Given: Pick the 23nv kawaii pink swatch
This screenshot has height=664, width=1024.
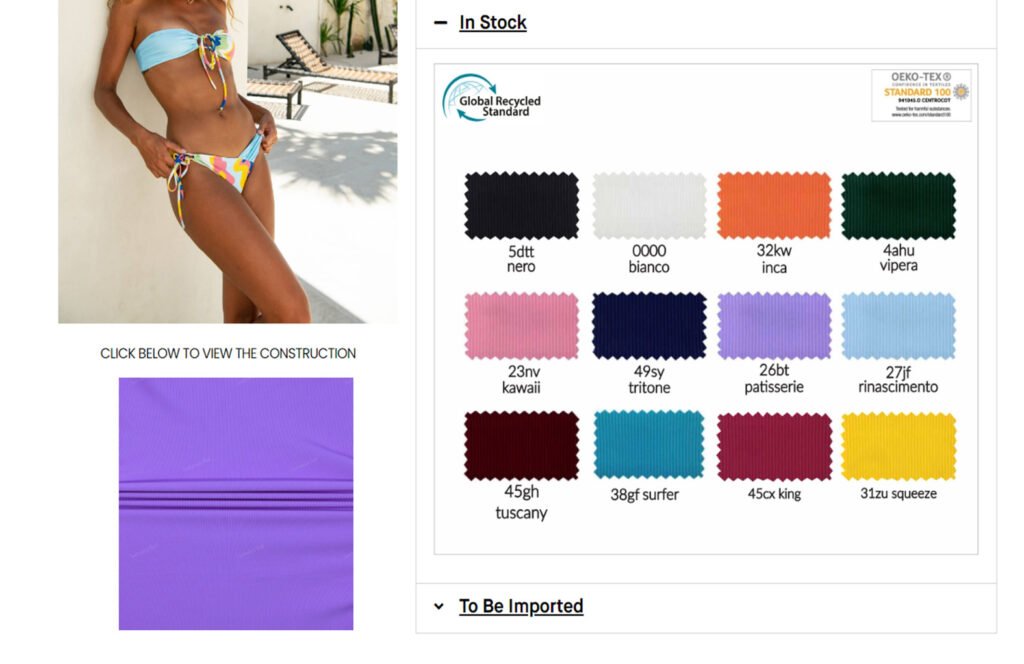Looking at the screenshot, I should [521, 326].
